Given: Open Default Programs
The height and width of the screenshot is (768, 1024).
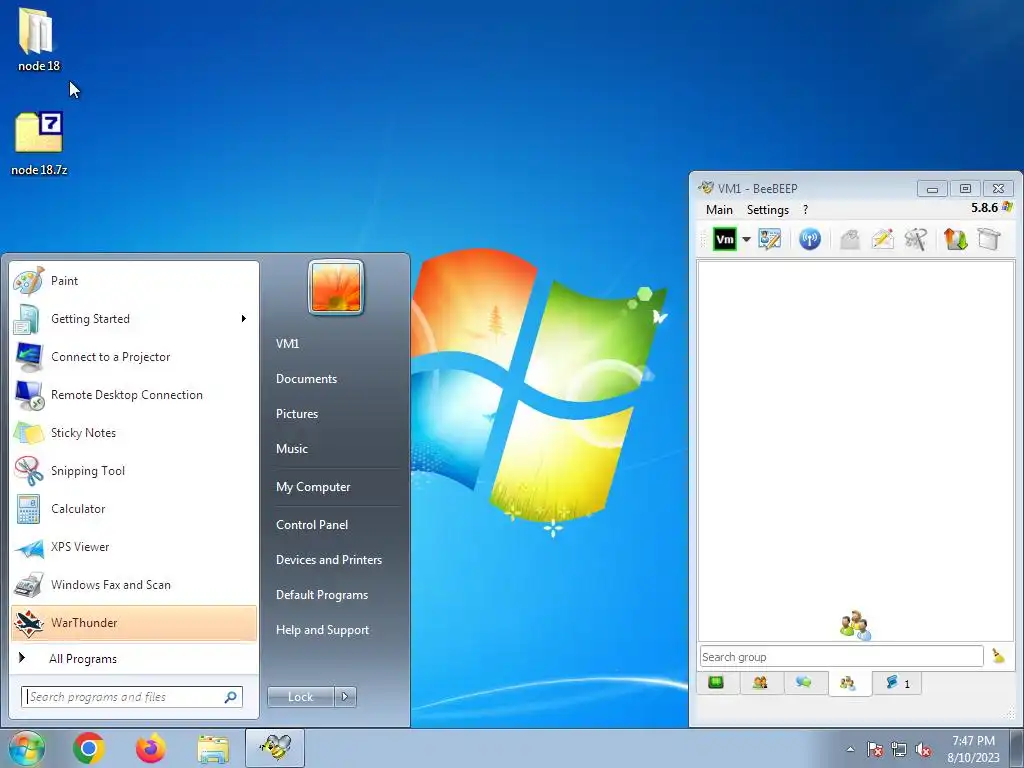Looking at the screenshot, I should pyautogui.click(x=321, y=595).
